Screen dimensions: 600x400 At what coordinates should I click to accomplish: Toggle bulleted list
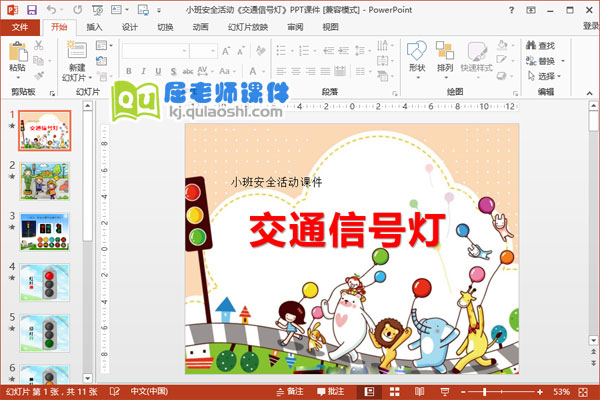281,51
